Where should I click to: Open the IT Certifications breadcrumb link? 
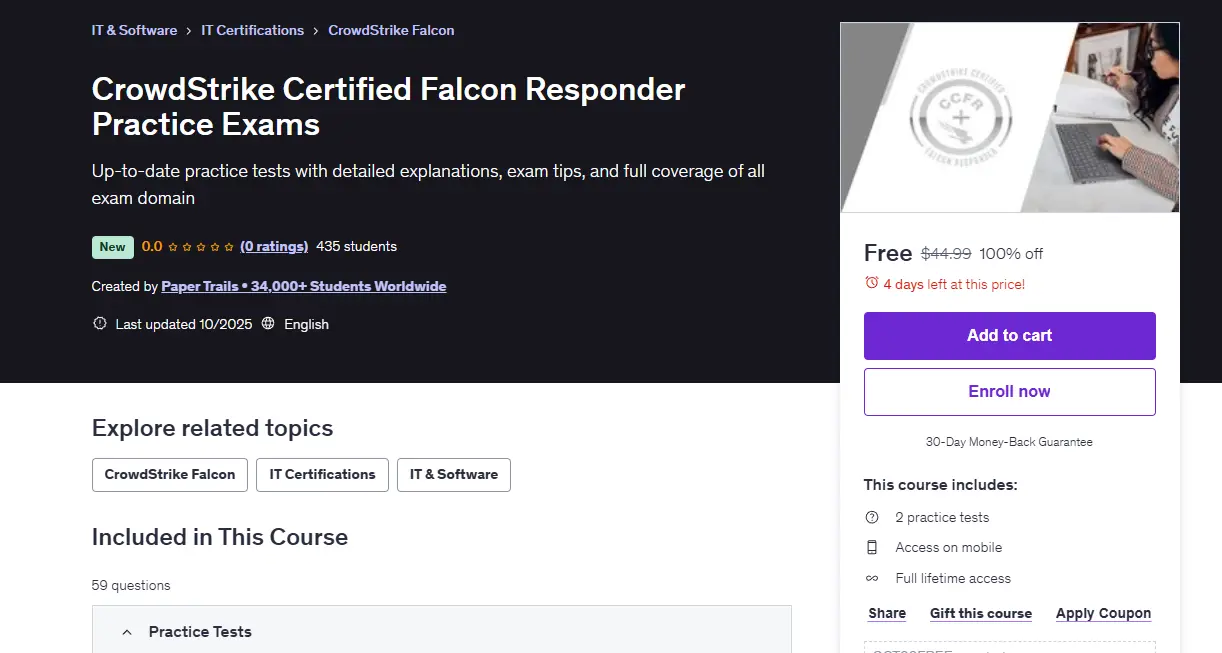coord(252,30)
